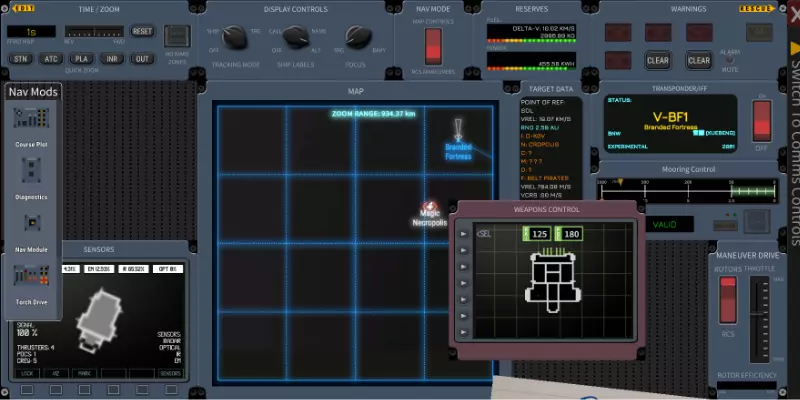Click the ship schematic in weapons control

click(x=554, y=280)
